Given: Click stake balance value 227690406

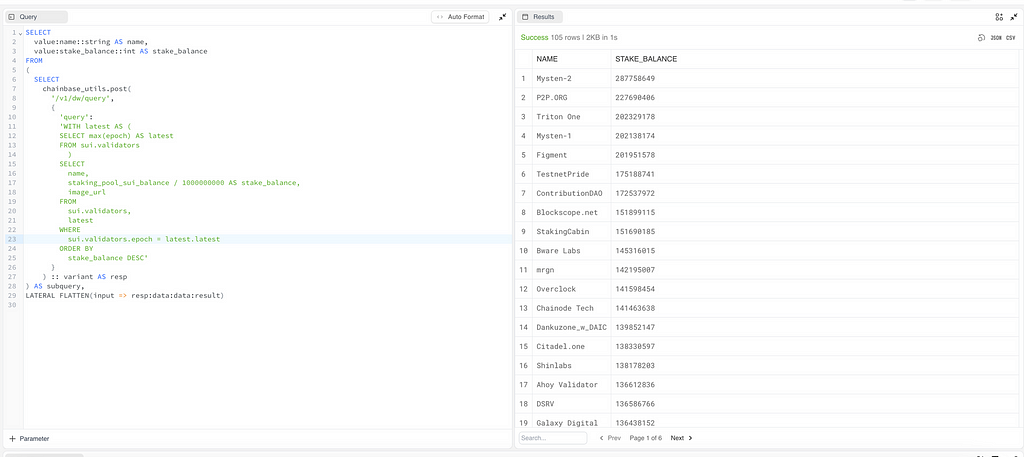Looking at the screenshot, I should (x=635, y=98).
